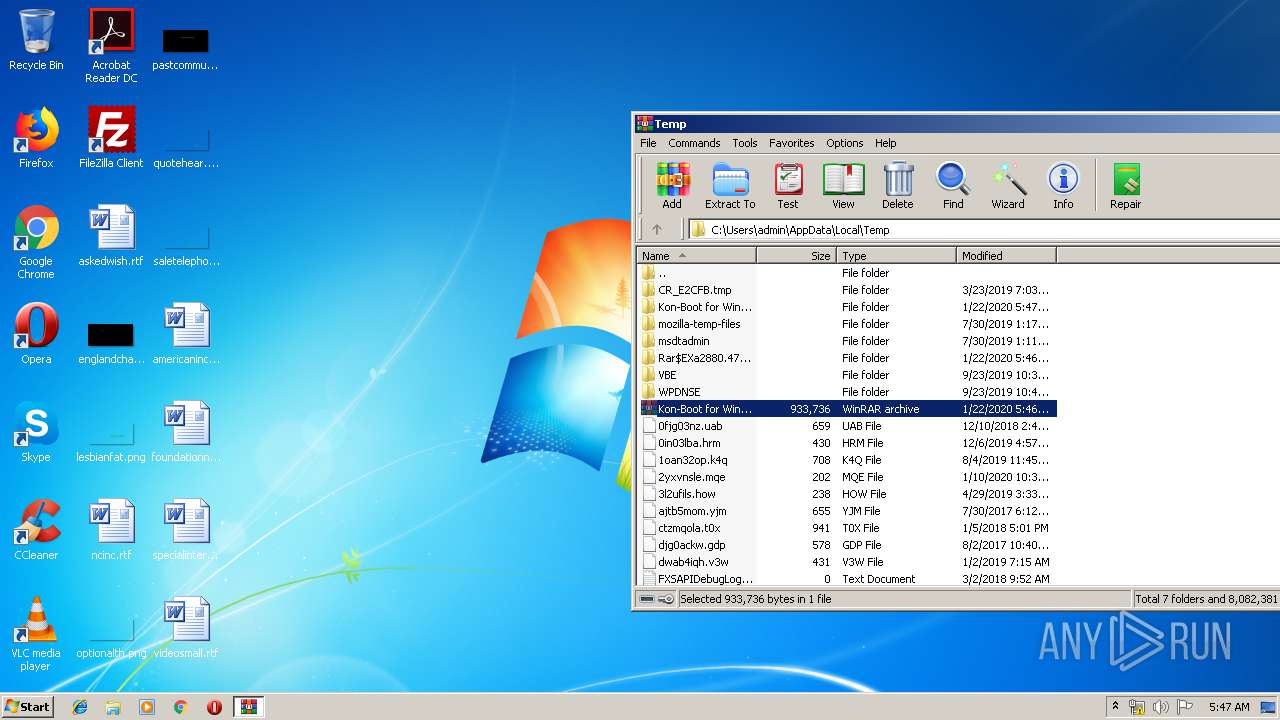This screenshot has height=720, width=1280.
Task: Select the 0fjg03nz.uab file
Action: point(847,426)
